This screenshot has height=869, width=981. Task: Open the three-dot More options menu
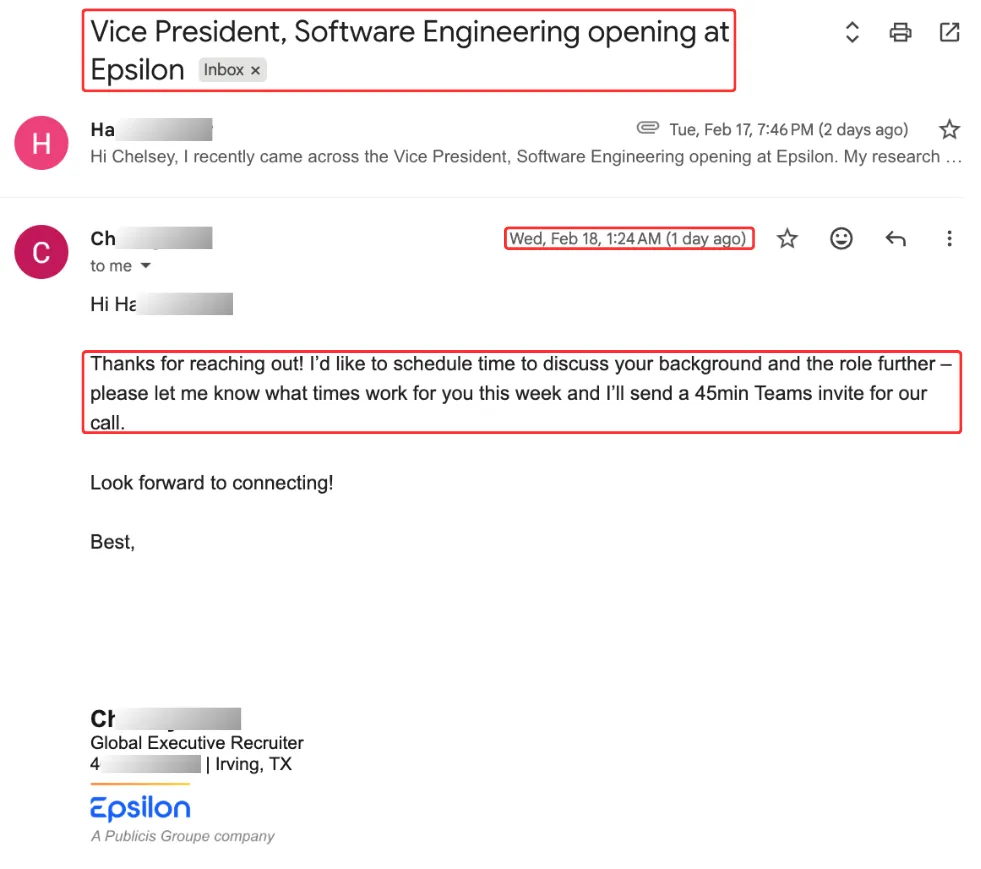tap(949, 239)
